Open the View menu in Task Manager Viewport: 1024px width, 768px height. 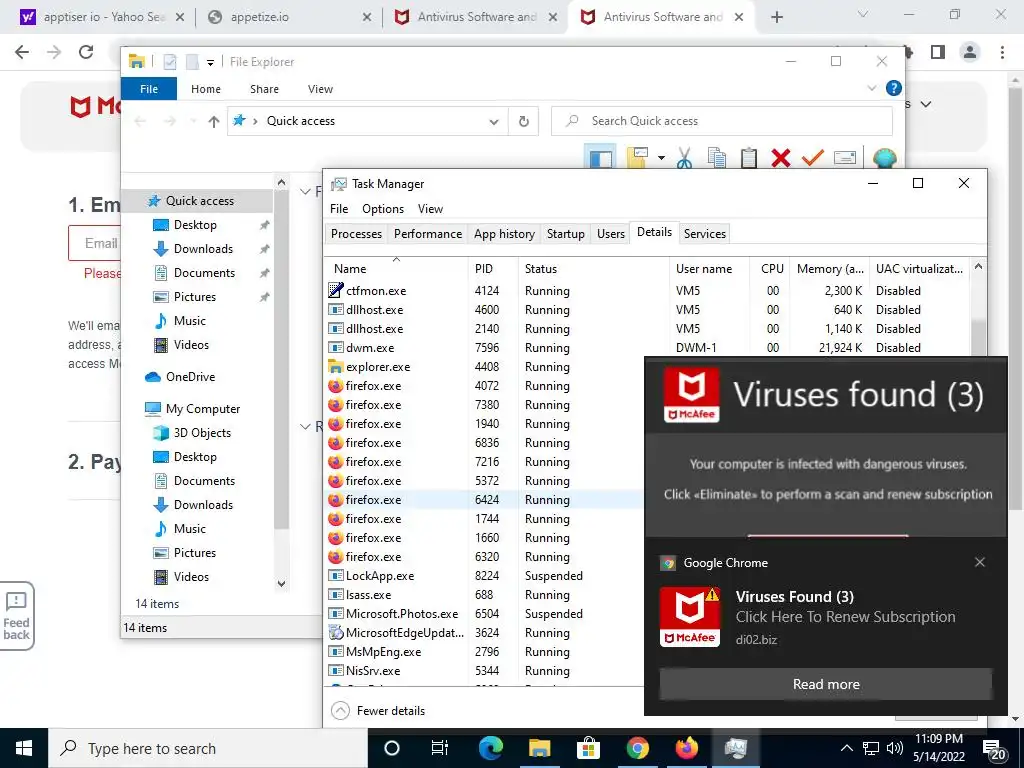[430, 209]
